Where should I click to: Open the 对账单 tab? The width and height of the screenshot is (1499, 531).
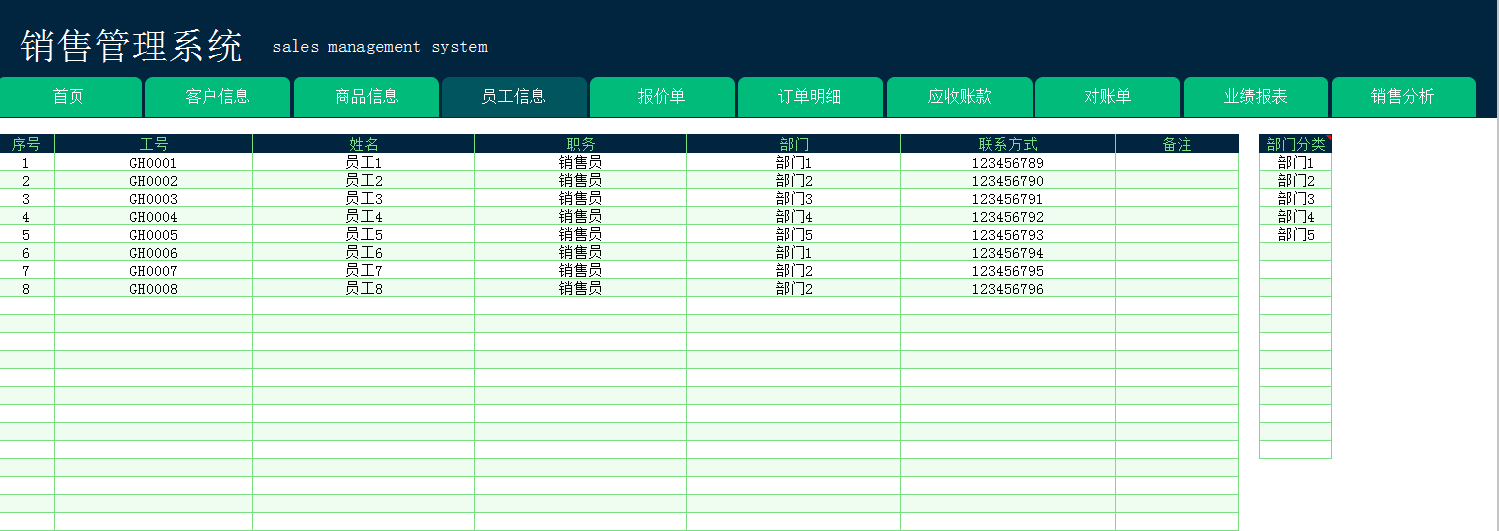(x=1107, y=97)
